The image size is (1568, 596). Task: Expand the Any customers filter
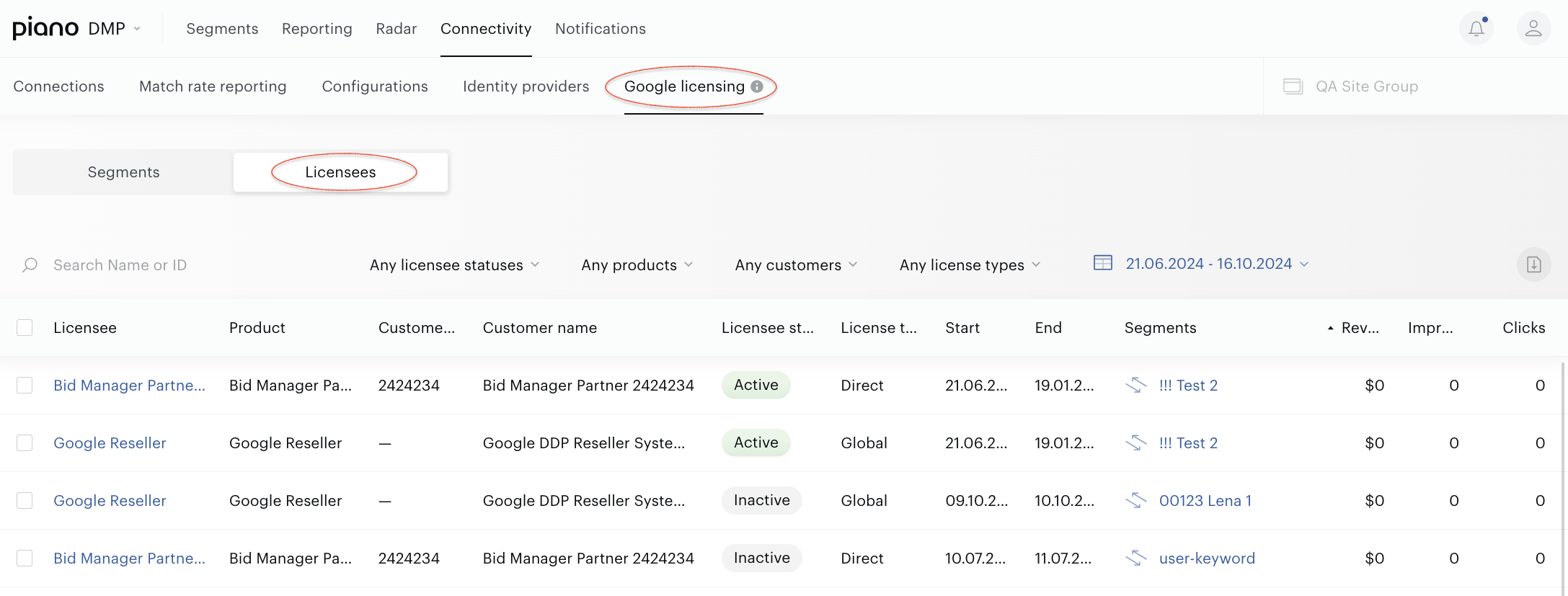pos(797,265)
